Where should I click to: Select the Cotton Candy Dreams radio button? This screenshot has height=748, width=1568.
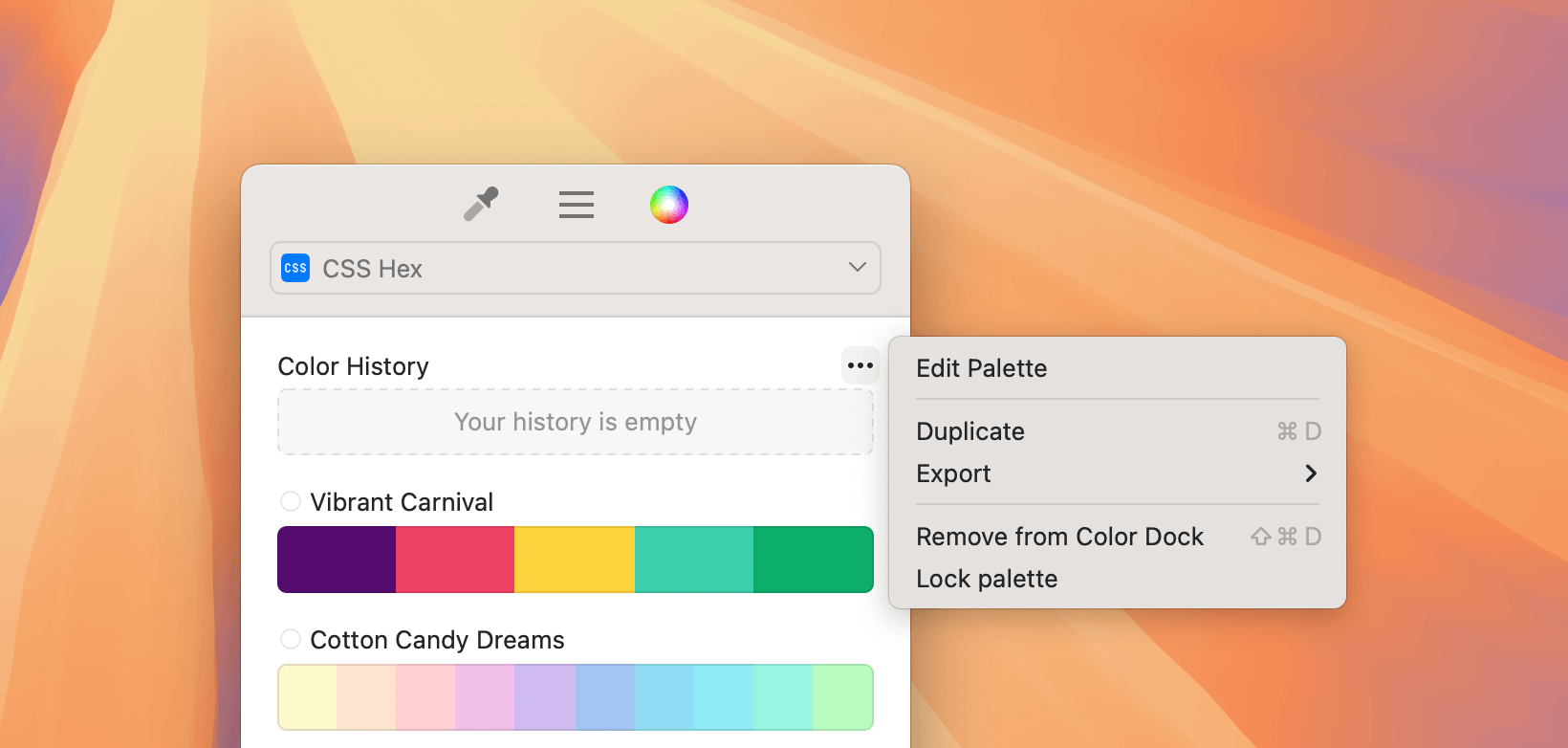291,639
